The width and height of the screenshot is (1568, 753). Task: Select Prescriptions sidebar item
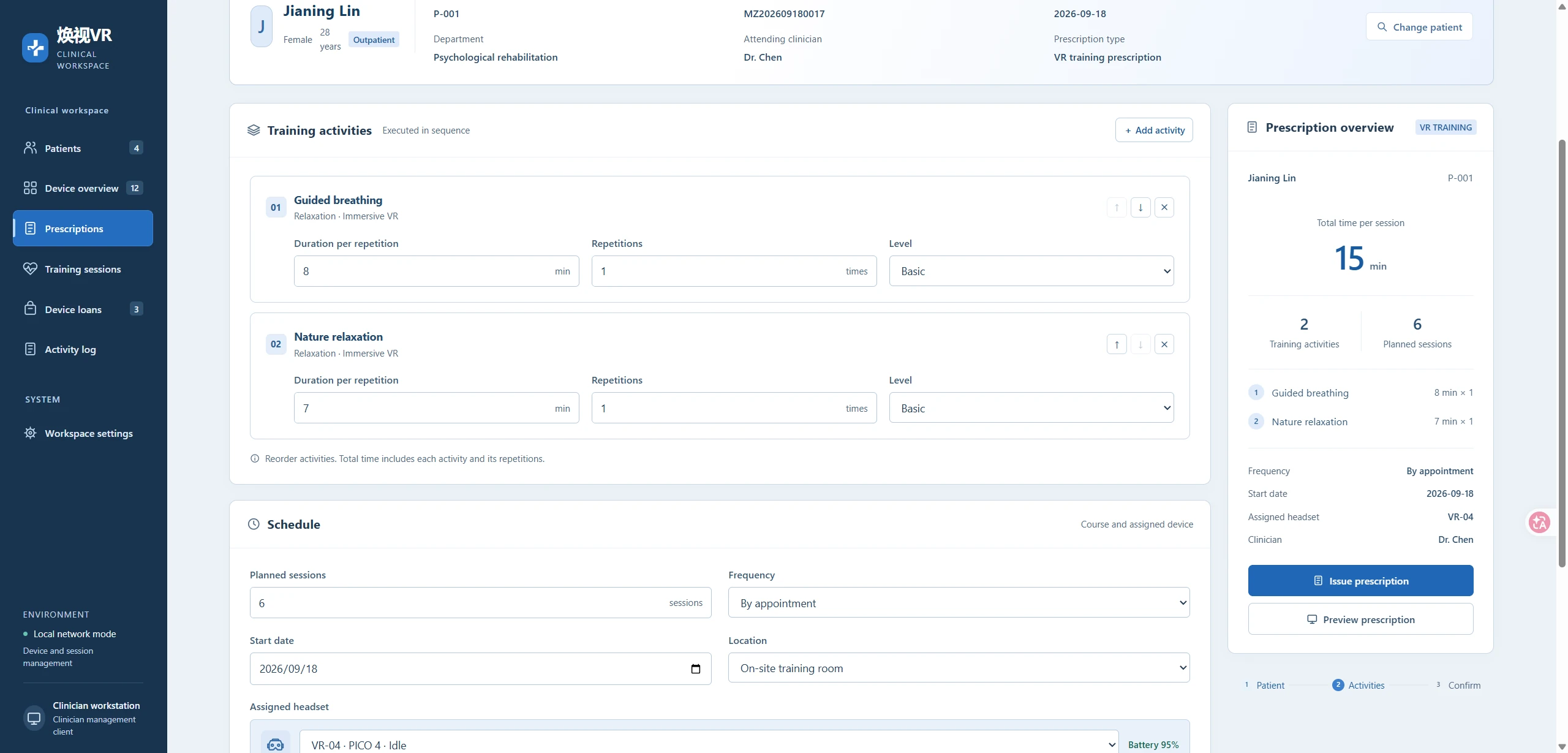[83, 229]
